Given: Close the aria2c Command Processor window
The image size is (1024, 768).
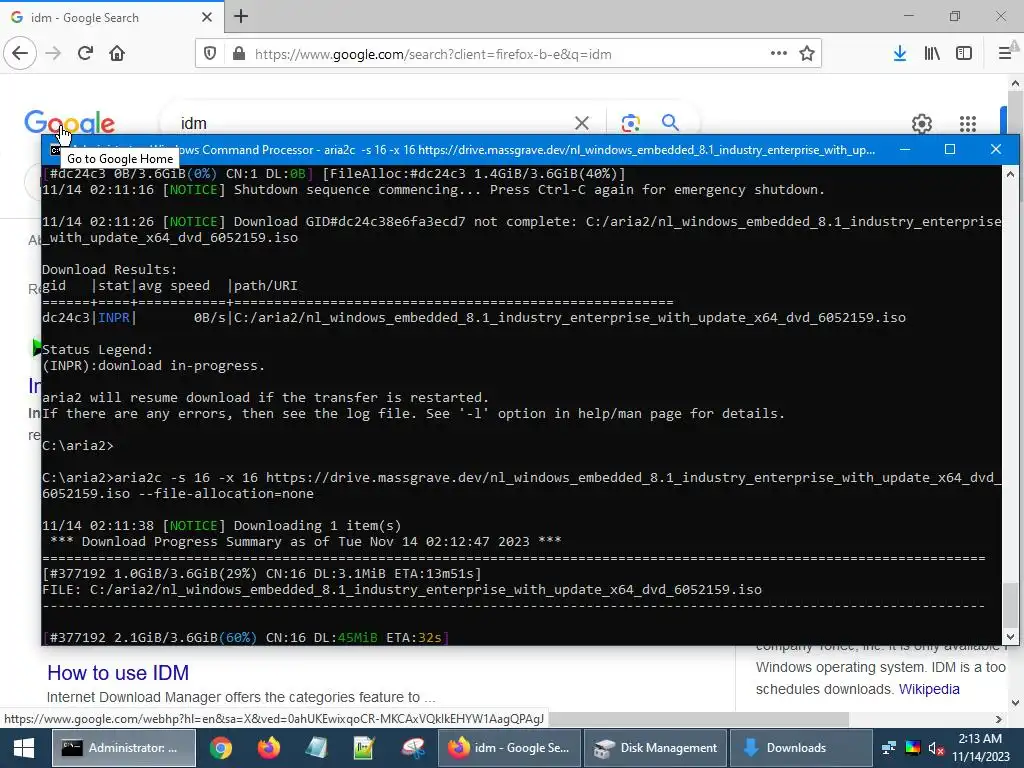Looking at the screenshot, I should pos(995,150).
